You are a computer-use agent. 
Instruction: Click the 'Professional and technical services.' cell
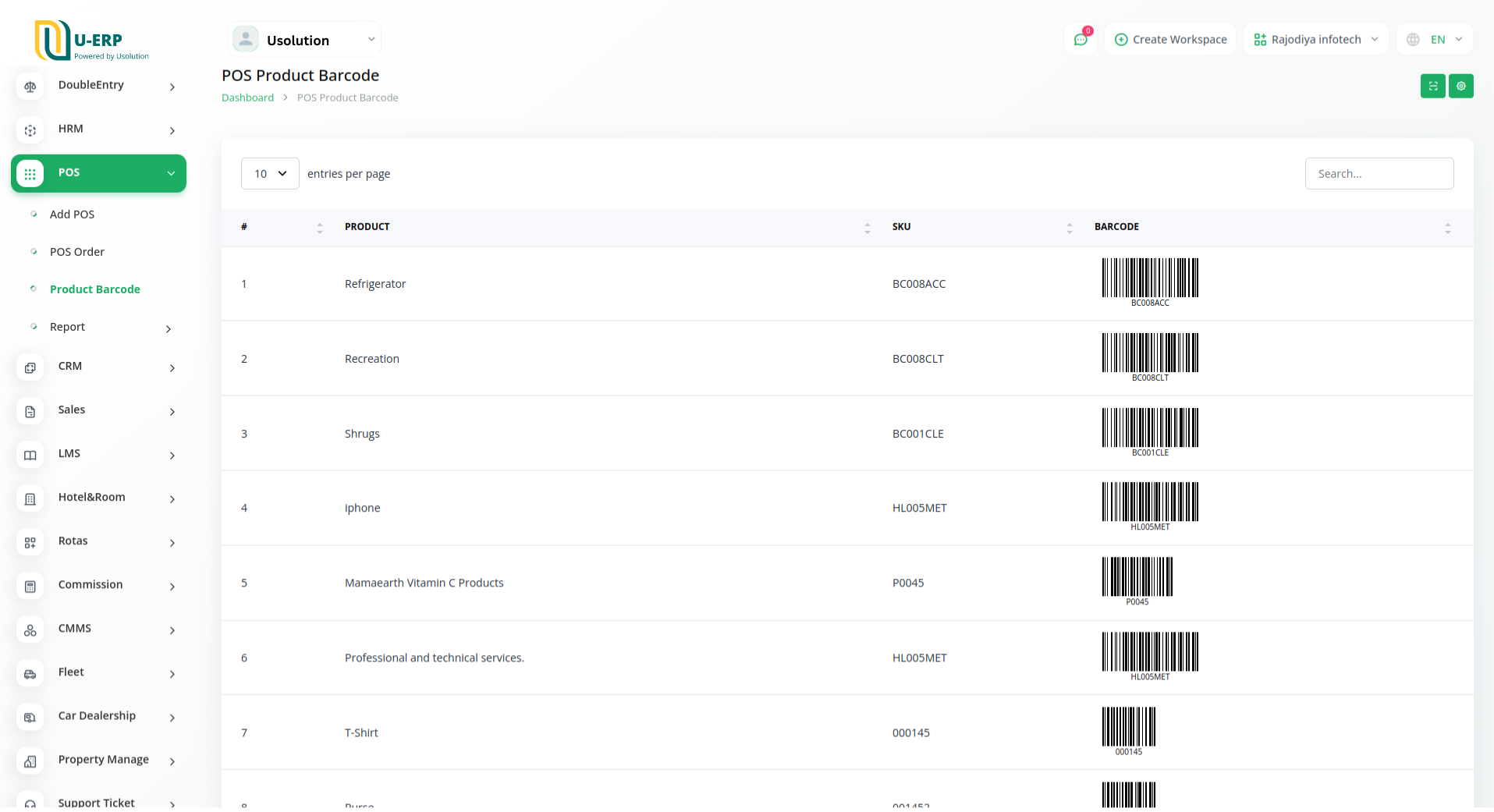point(435,658)
